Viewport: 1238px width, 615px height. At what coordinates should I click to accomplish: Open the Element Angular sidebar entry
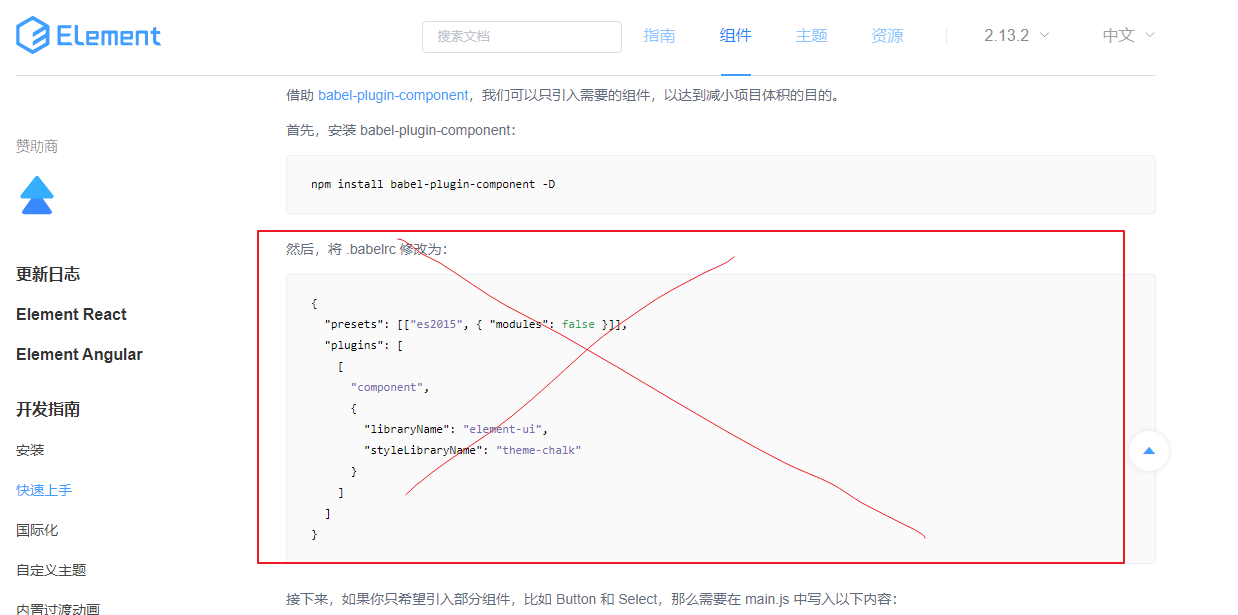[x=79, y=354]
